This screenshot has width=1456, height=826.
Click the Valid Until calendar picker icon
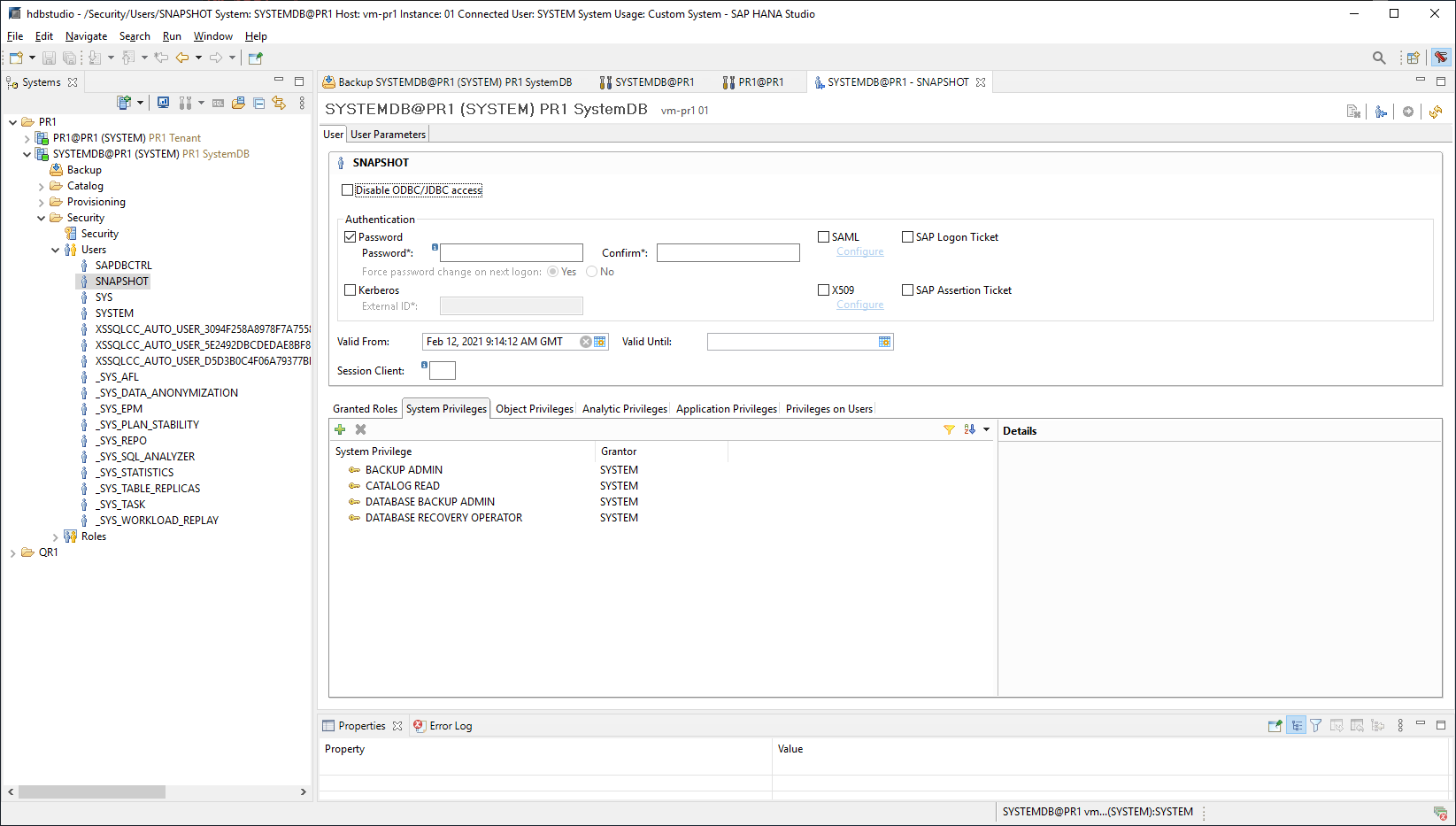(x=884, y=342)
